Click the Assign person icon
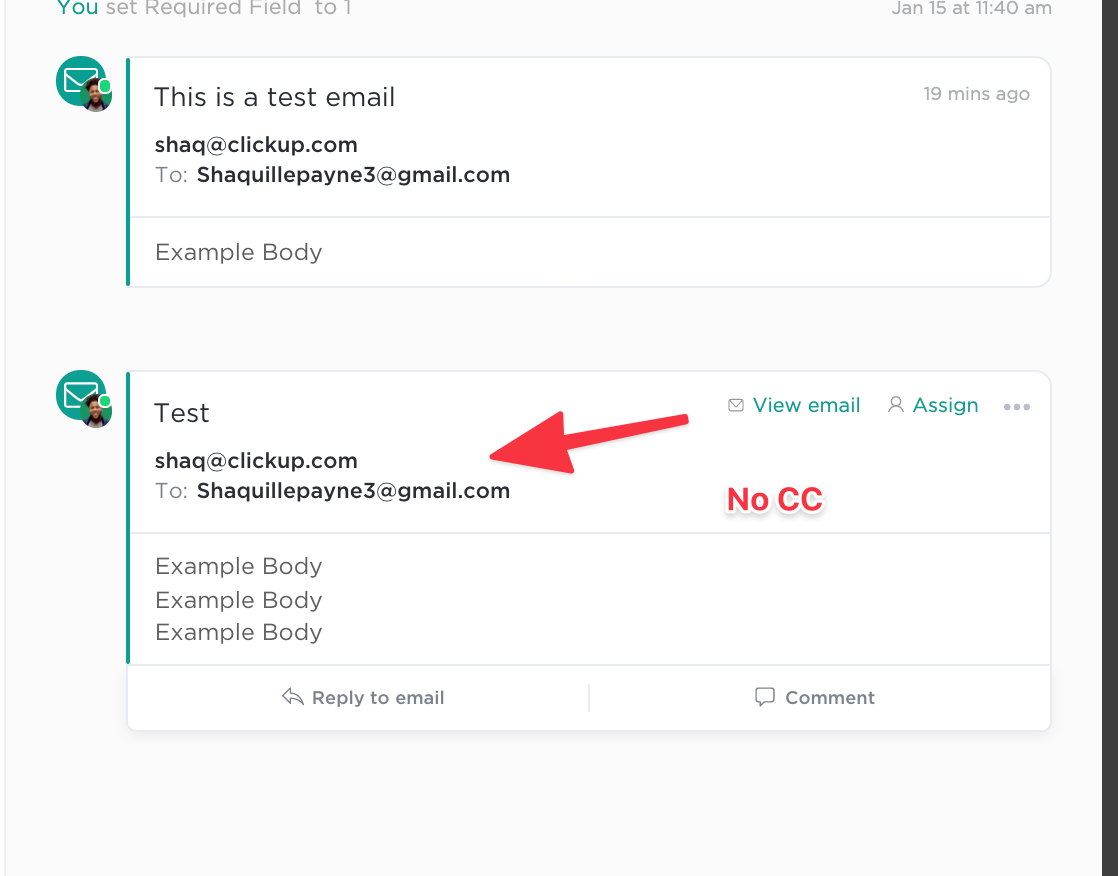Screen dimensions: 1118x876 (896, 405)
